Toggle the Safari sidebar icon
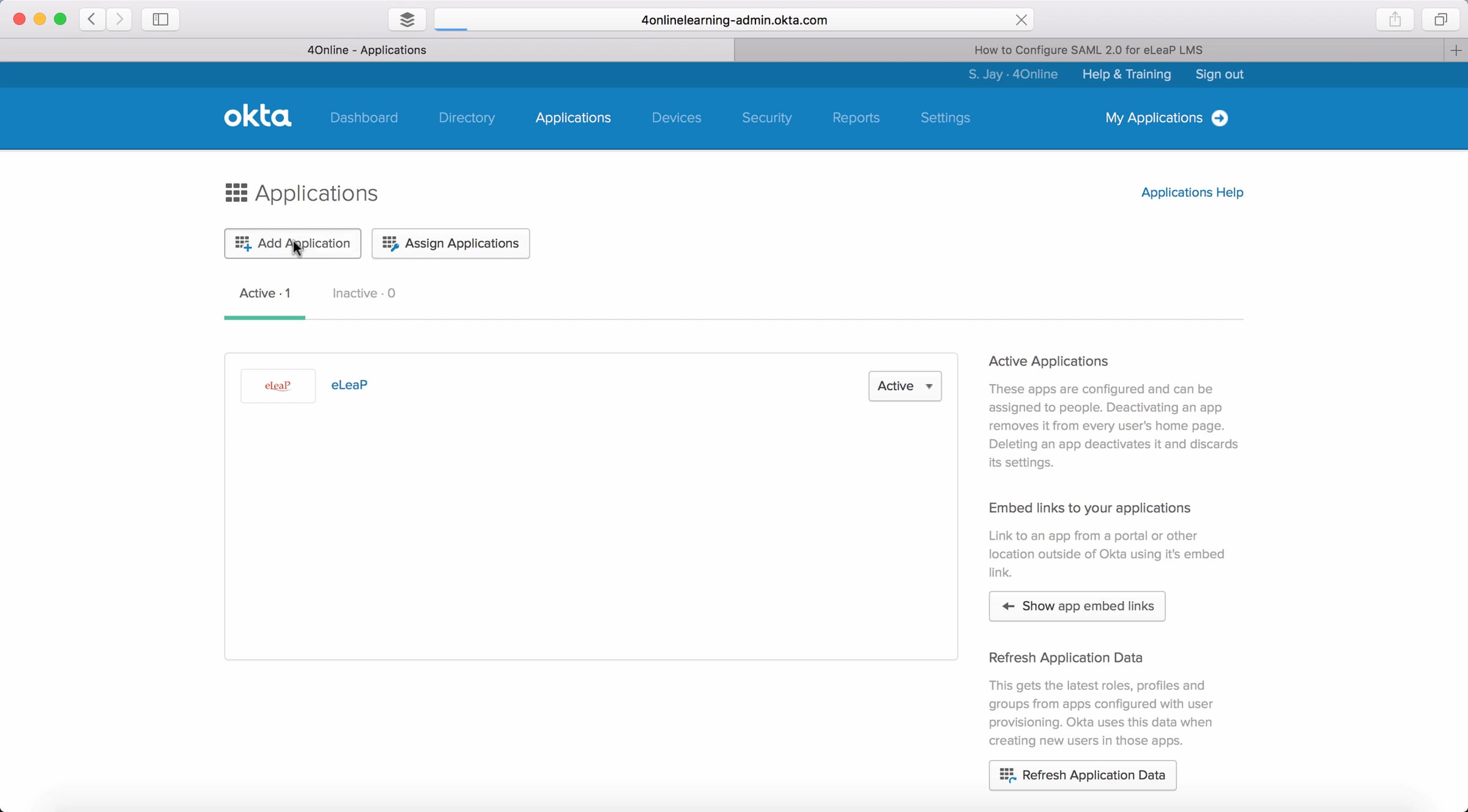Viewport: 1468px width, 812px height. point(160,20)
